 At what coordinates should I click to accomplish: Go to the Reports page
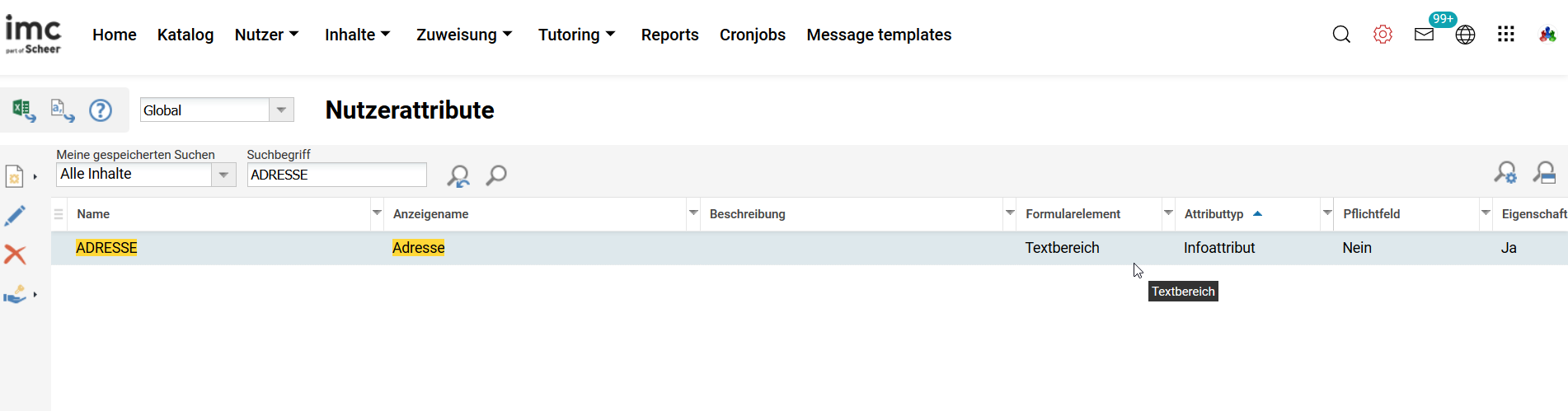tap(669, 35)
